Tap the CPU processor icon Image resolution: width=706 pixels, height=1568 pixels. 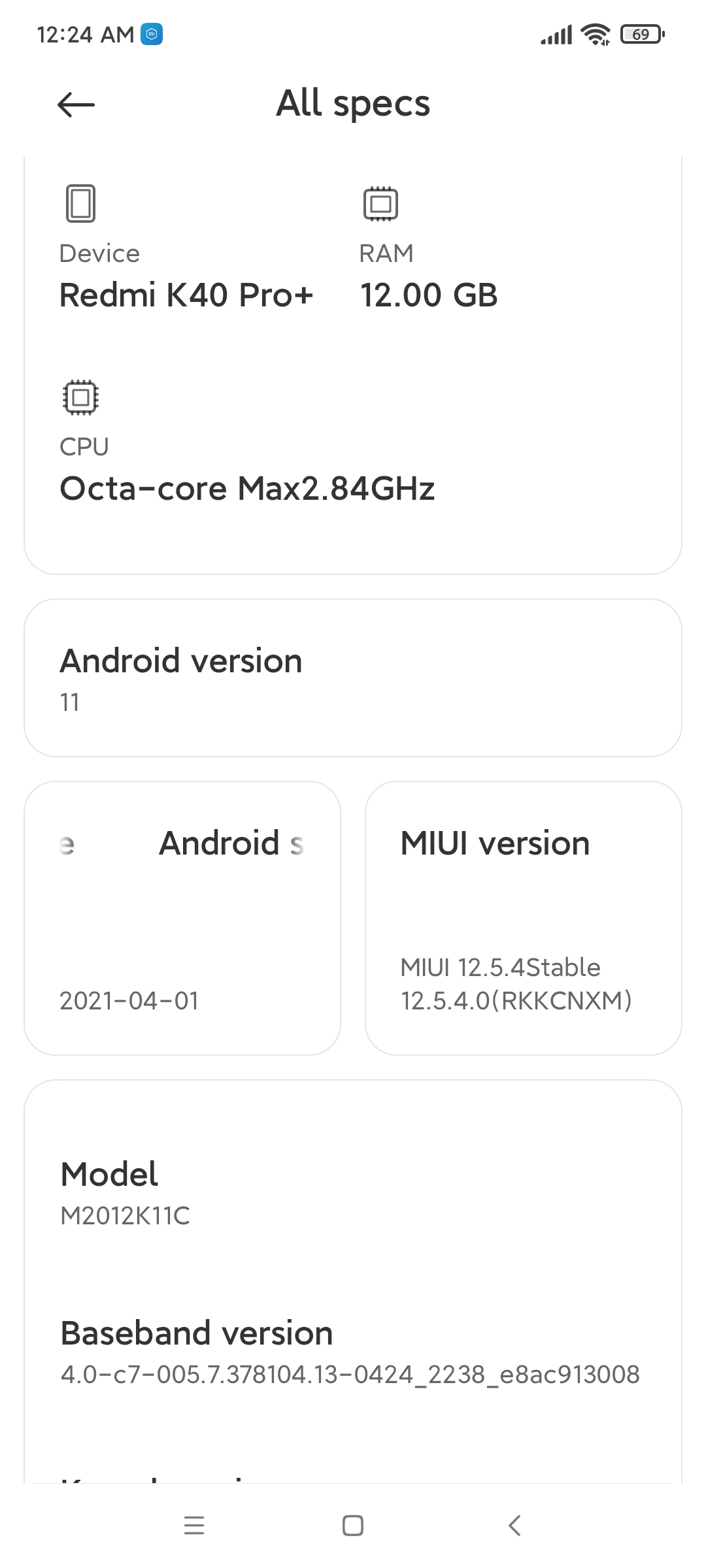click(80, 397)
